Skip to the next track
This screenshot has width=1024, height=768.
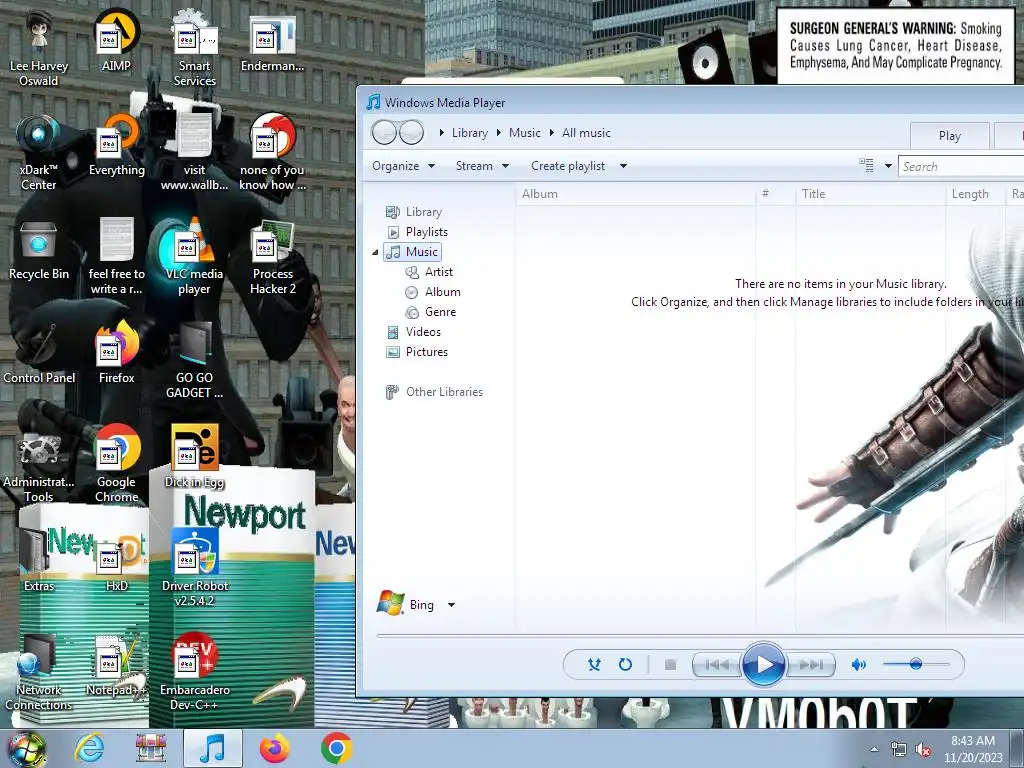point(810,665)
